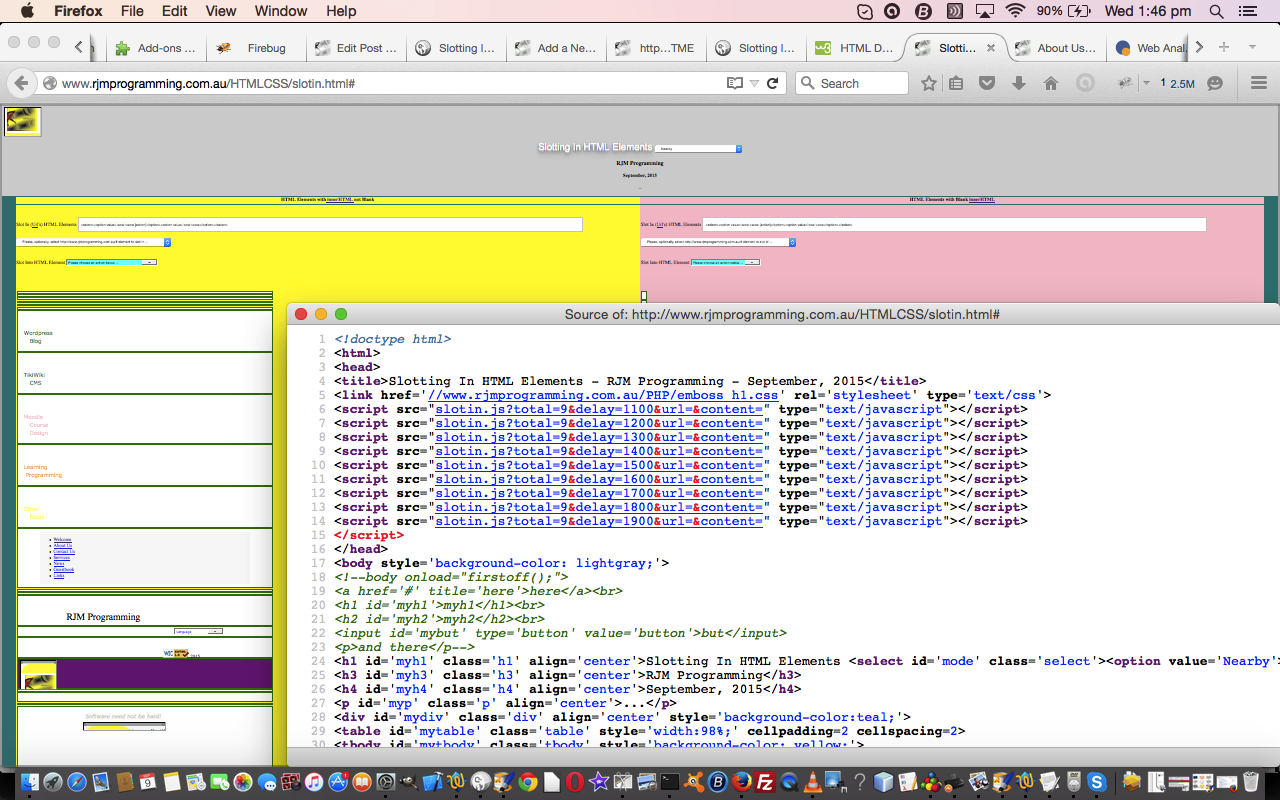This screenshot has height=800, width=1280.
Task: Click the Slot In text field in the pink panel
Action: [x=954, y=225]
